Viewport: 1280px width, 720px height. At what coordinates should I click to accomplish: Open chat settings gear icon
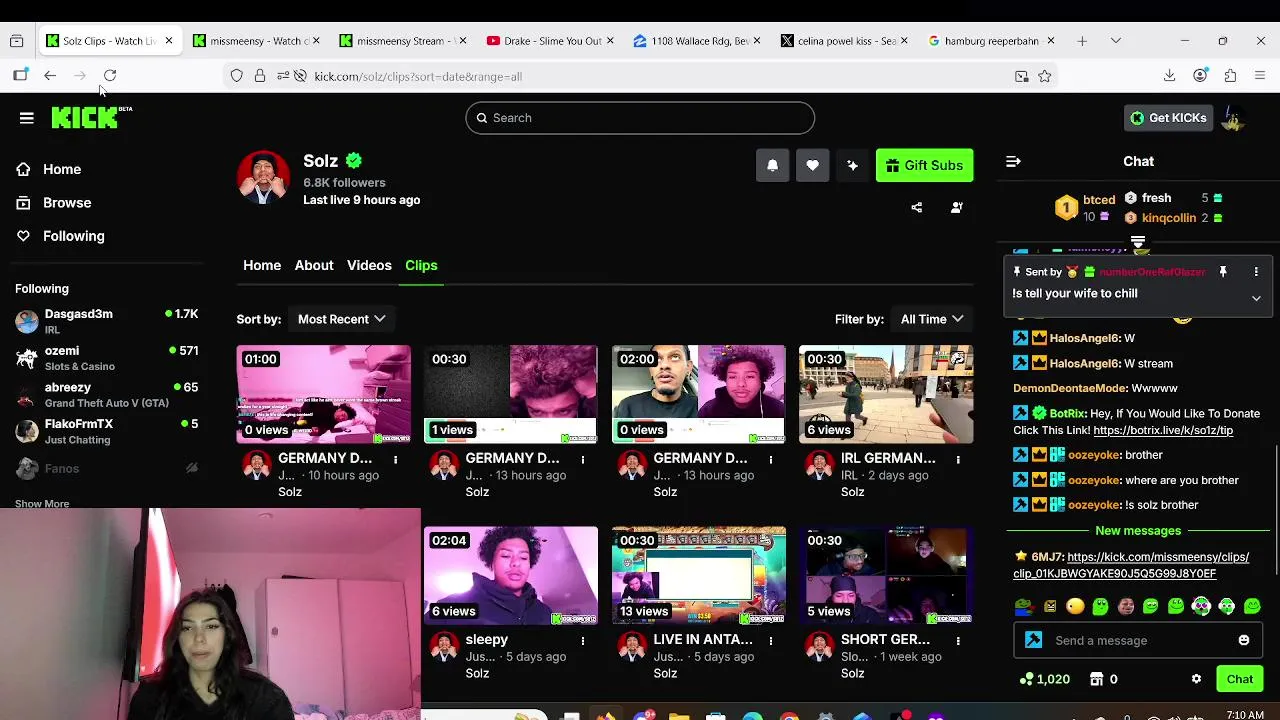coord(1196,679)
